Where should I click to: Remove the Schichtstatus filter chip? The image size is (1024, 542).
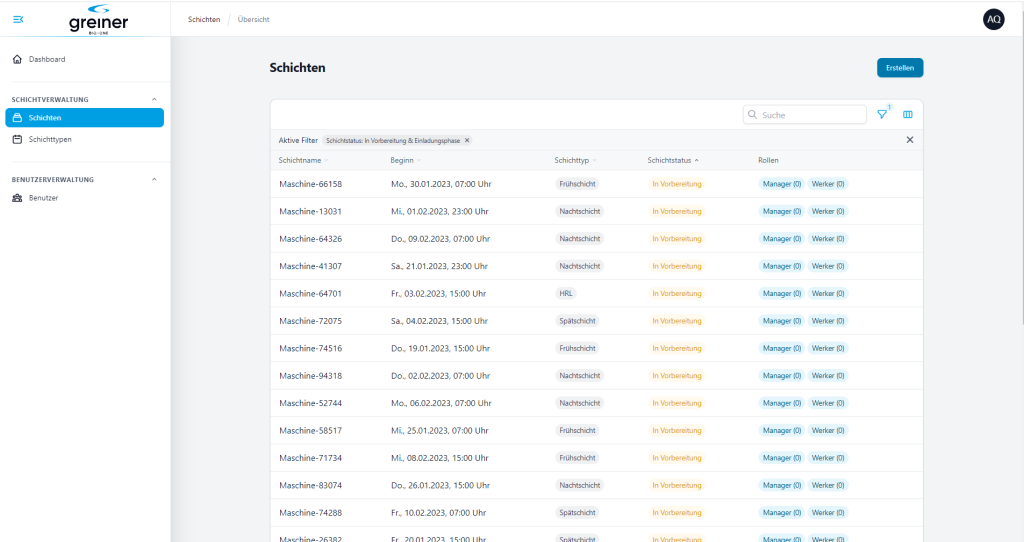tap(467, 141)
